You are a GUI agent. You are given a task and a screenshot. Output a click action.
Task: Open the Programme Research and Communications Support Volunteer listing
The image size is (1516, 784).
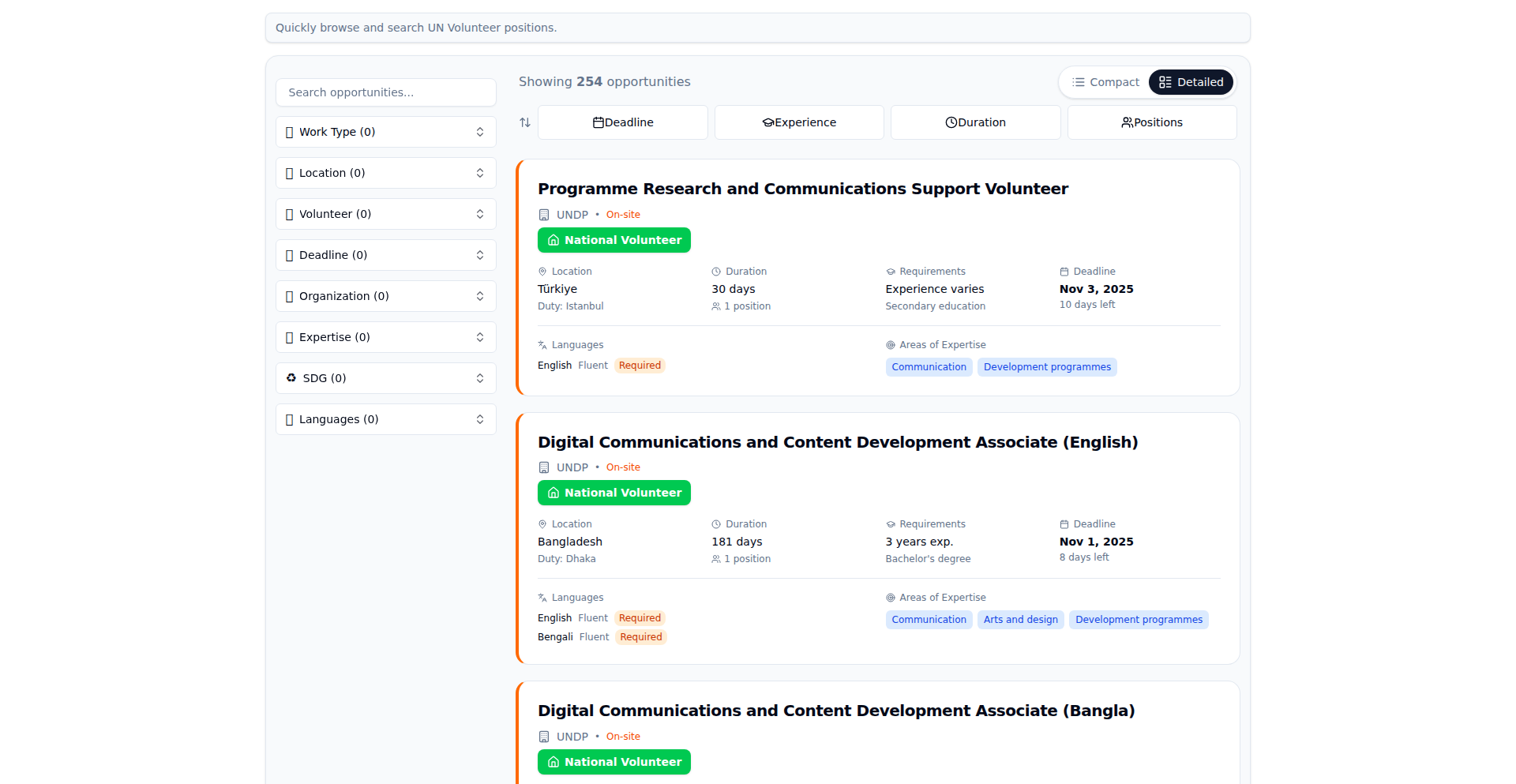tap(802, 189)
